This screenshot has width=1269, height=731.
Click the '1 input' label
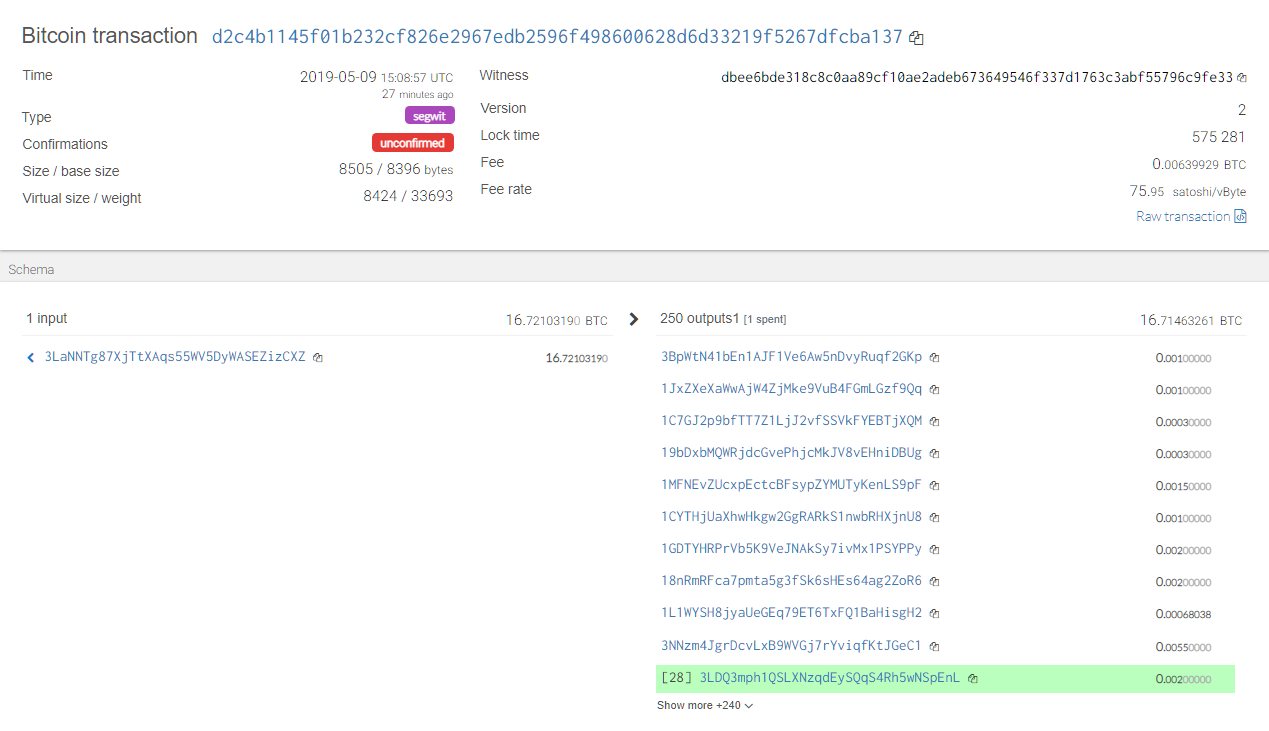point(47,319)
